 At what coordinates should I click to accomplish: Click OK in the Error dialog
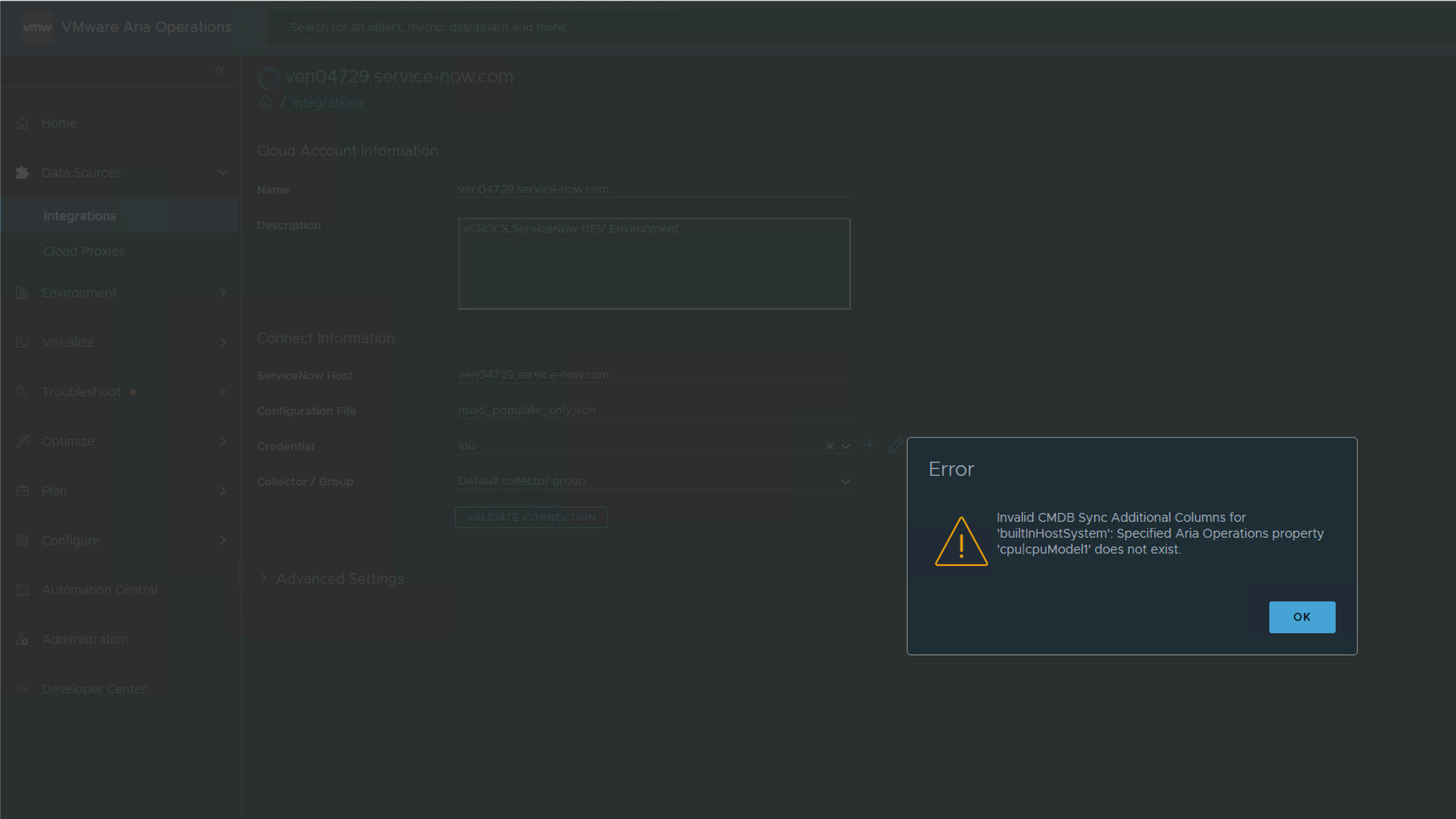(1301, 616)
